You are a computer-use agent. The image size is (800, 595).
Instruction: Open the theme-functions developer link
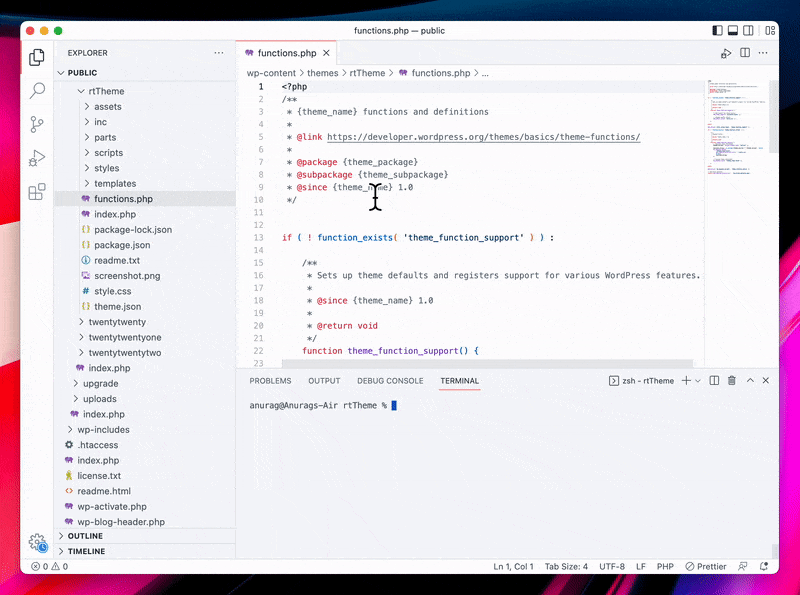point(483,137)
